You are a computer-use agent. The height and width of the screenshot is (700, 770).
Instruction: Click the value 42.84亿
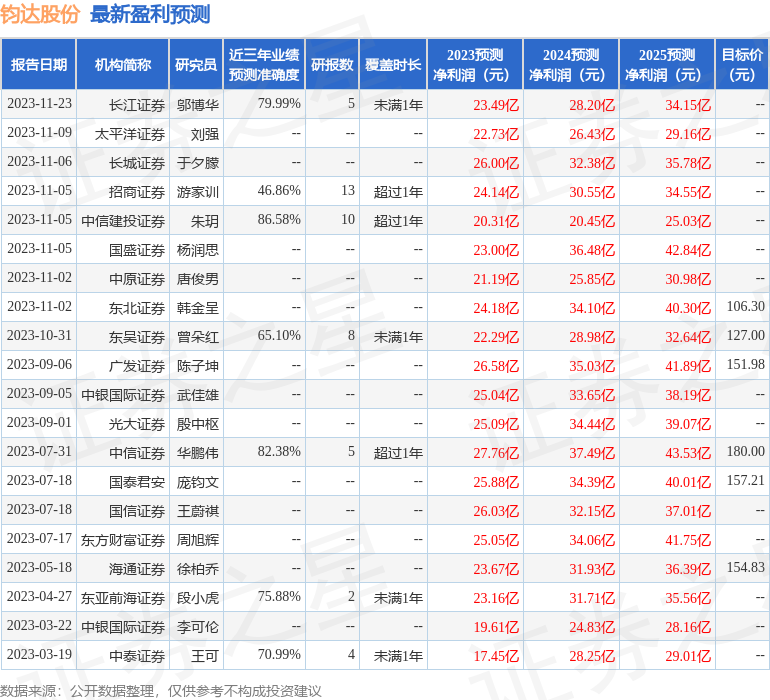click(688, 250)
